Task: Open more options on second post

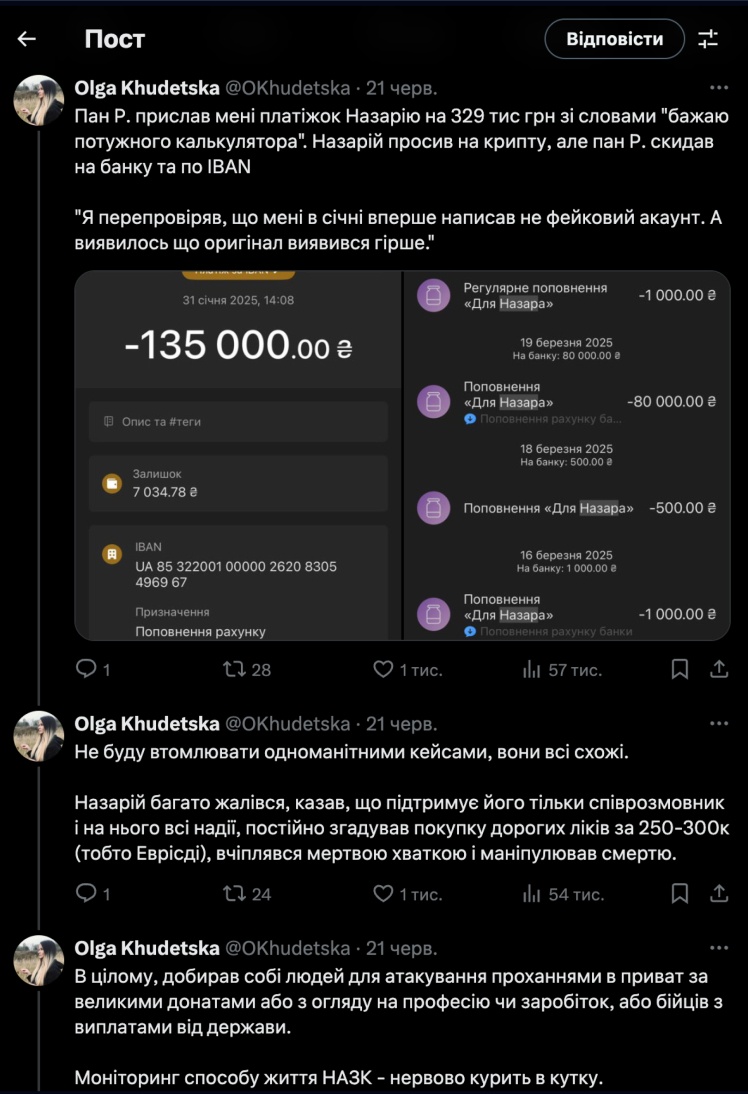Action: pyautogui.click(x=718, y=723)
